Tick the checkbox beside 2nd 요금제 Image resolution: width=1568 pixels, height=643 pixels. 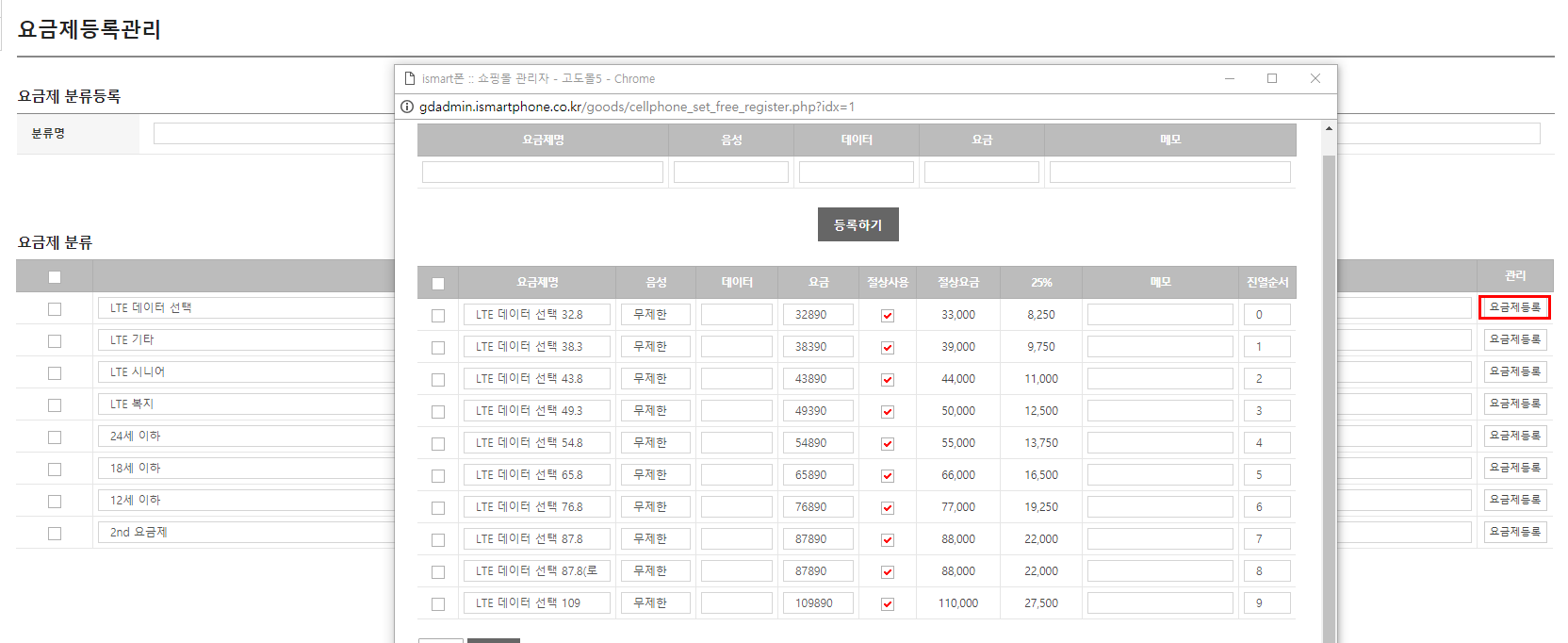pyautogui.click(x=55, y=534)
